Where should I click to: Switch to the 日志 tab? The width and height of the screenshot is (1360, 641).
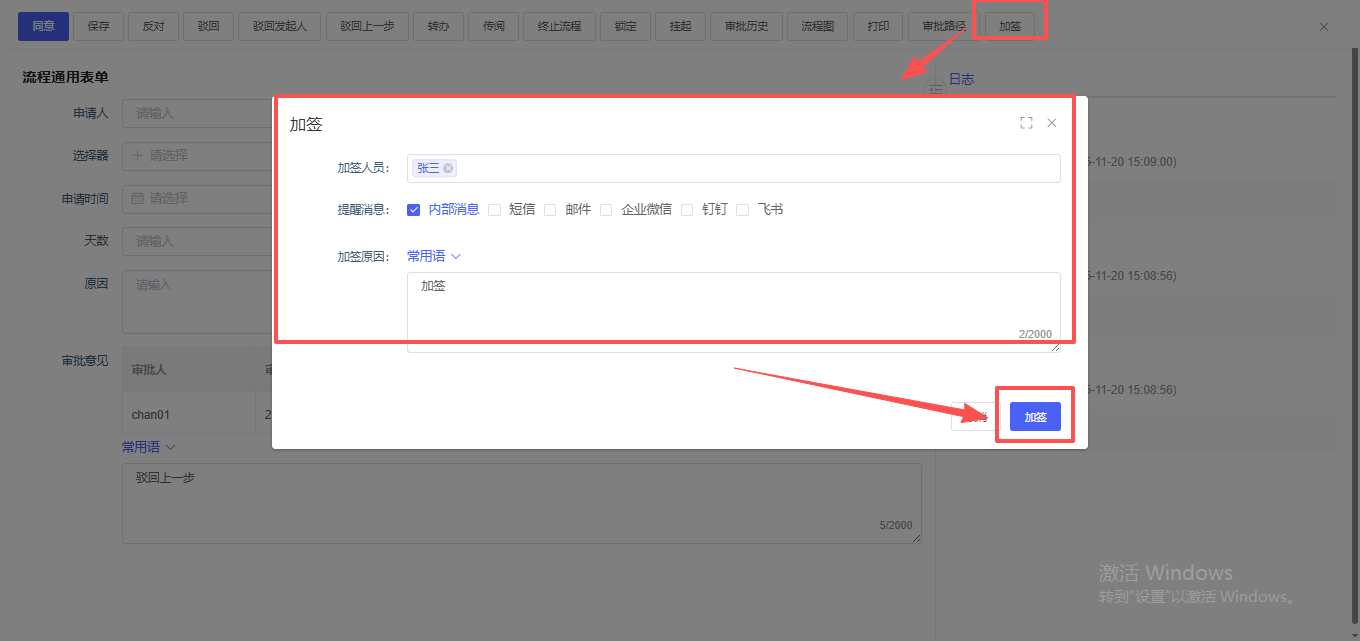pyautogui.click(x=961, y=79)
